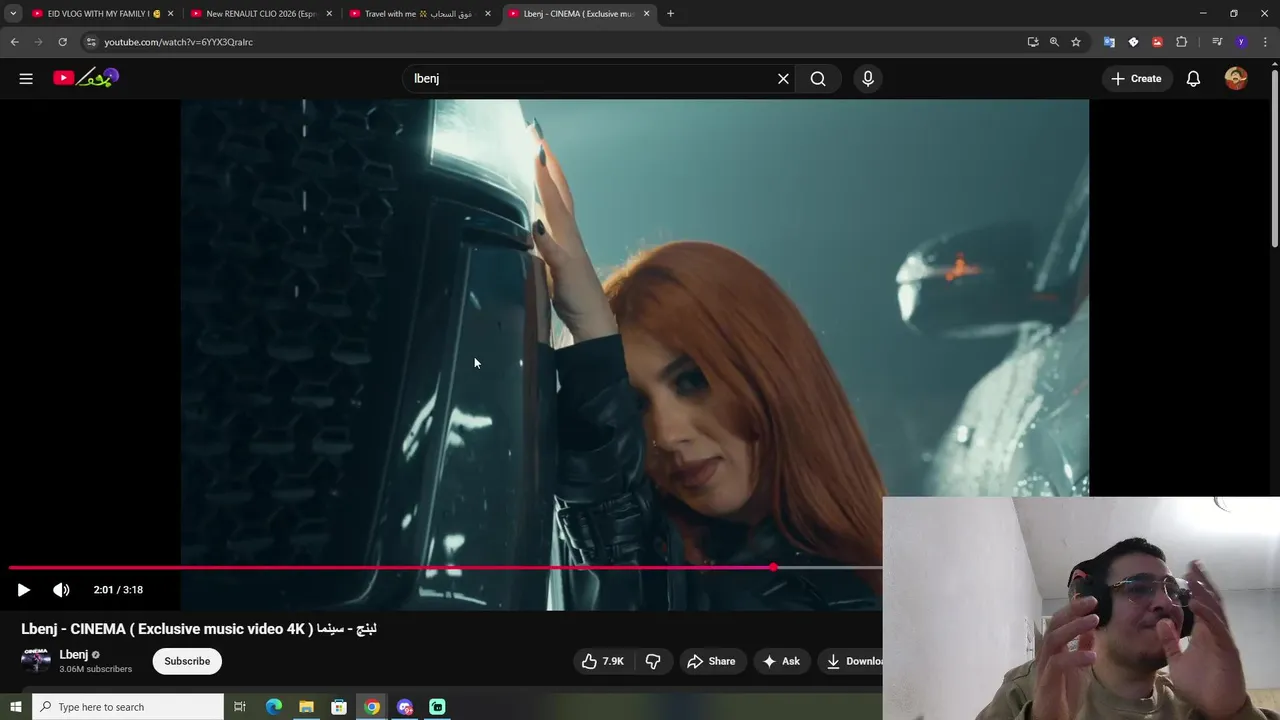The image size is (1280, 720).
Task: Open the Lbenj channel avatar
Action: pos(36,660)
